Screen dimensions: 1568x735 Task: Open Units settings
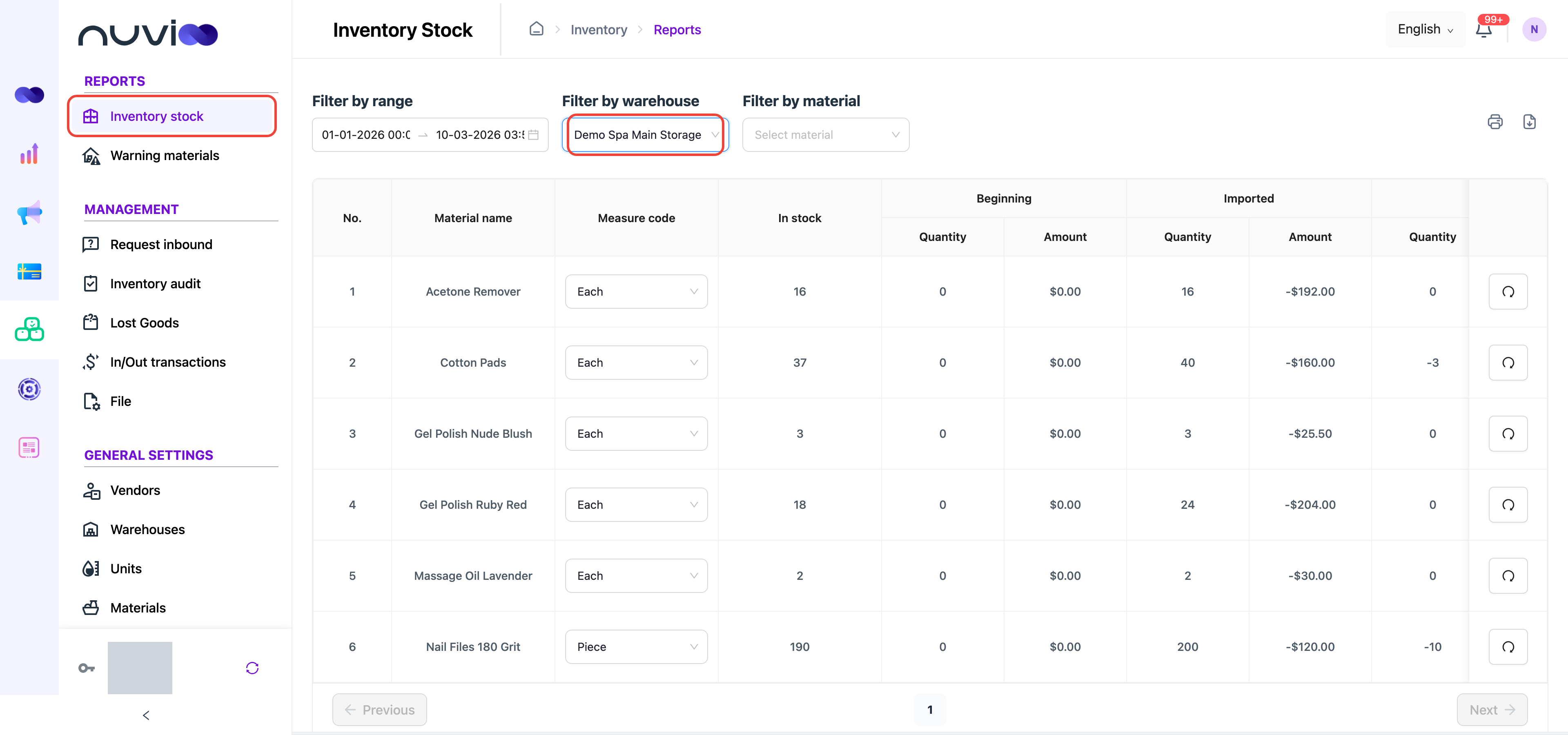[126, 569]
